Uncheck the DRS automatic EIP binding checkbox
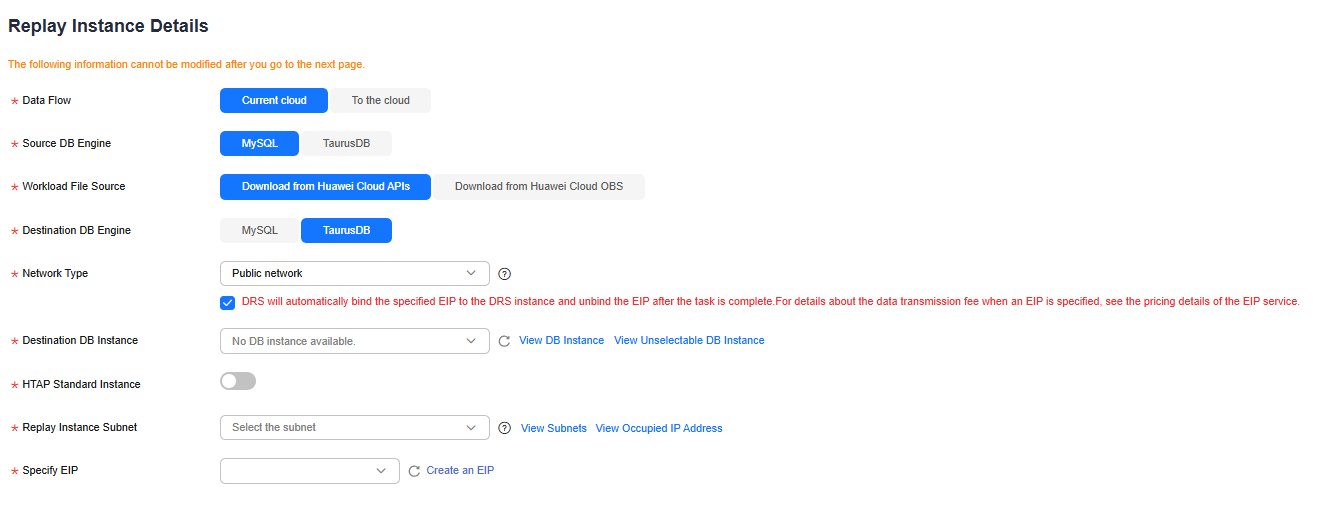This screenshot has height=508, width=1331. pyautogui.click(x=228, y=302)
